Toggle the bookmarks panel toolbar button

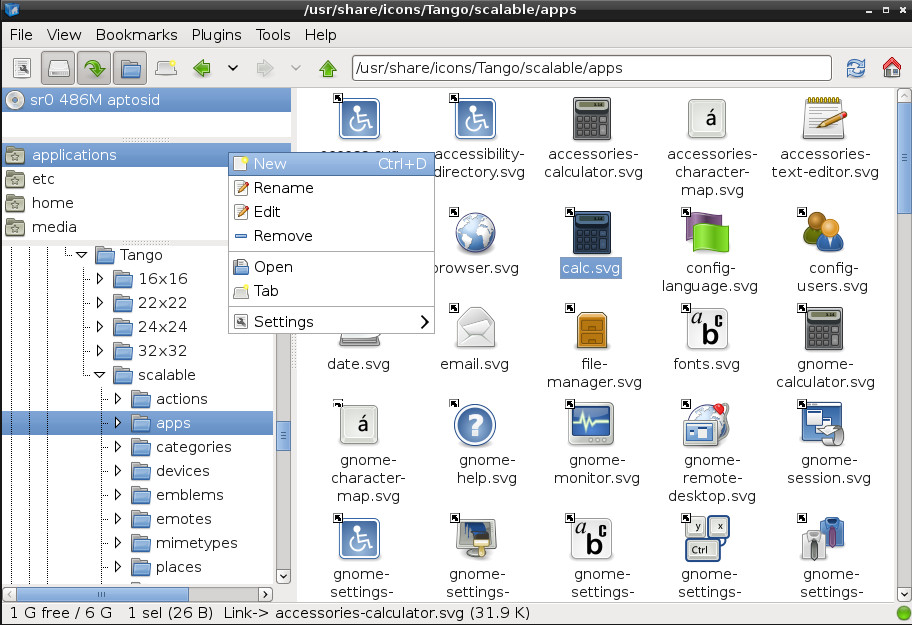[x=94, y=69]
